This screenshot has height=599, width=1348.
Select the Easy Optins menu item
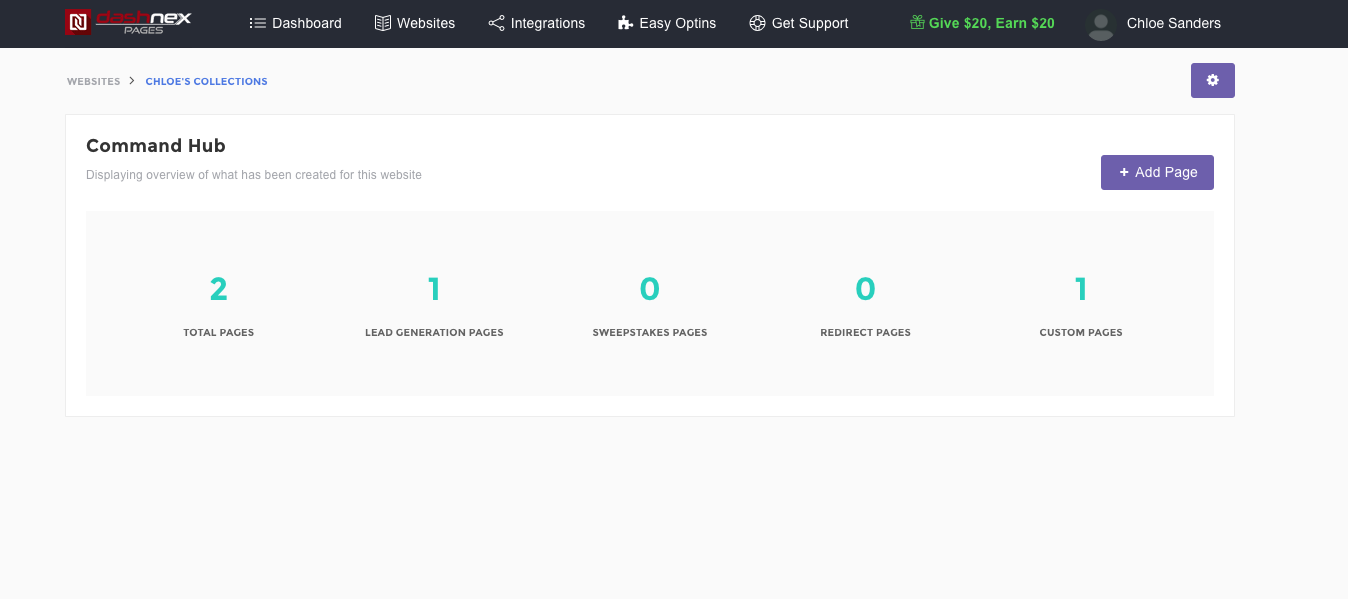[667, 23]
